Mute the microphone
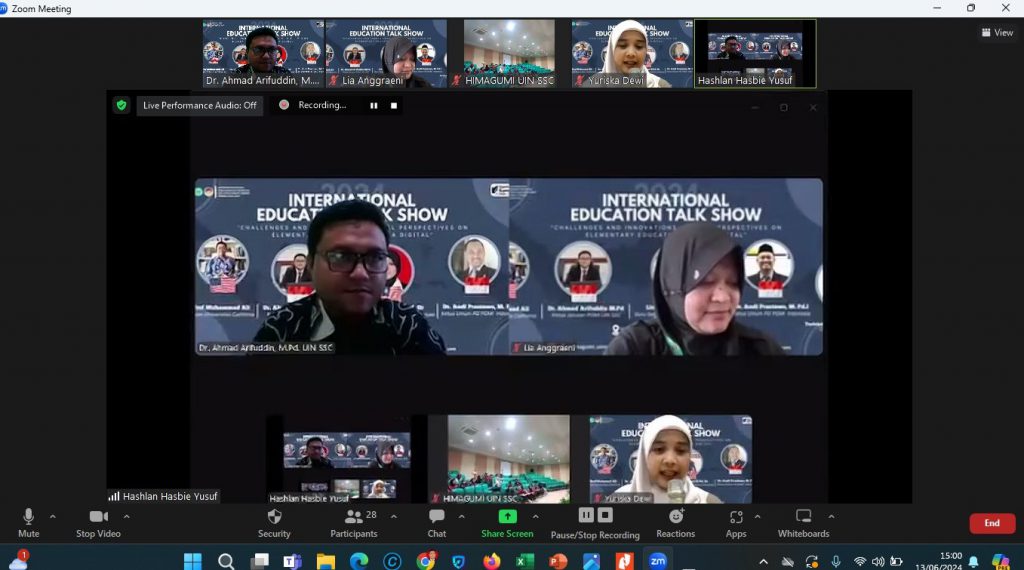The image size is (1024, 570). (x=28, y=524)
